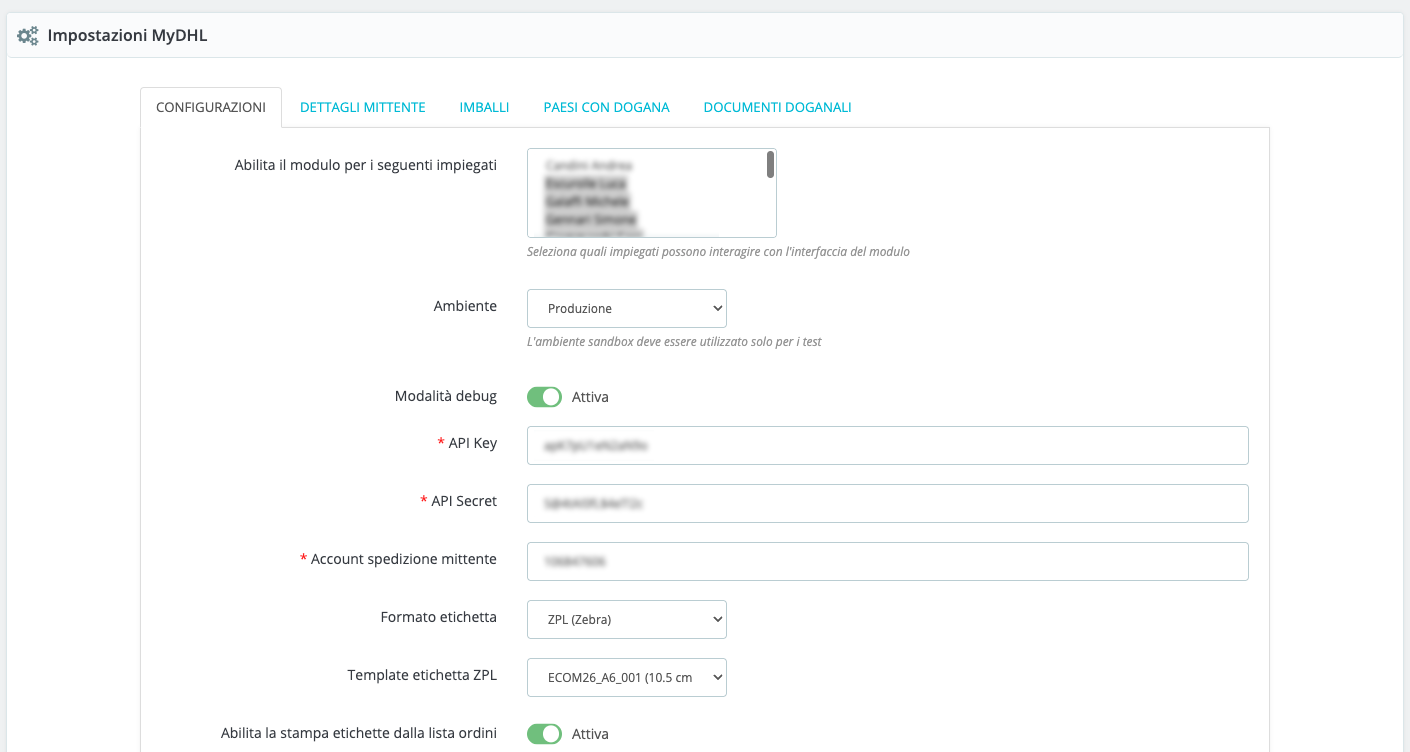
Task: Select the first employee in the list
Action: tap(589, 165)
